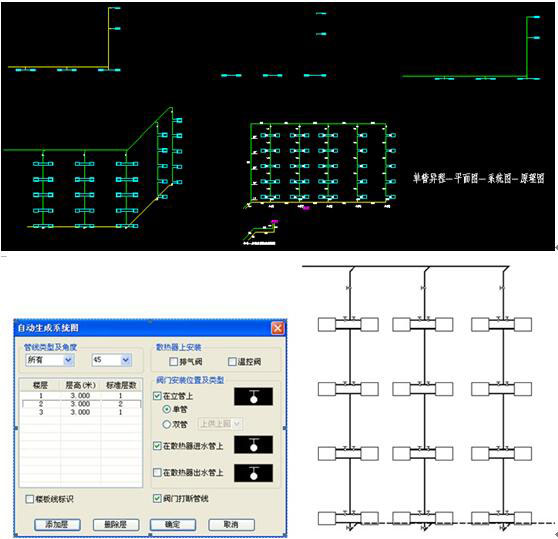This screenshot has height=539, width=558.
Task: Click the valve symbol preview beside 在立管上
Action: [x=253, y=396]
